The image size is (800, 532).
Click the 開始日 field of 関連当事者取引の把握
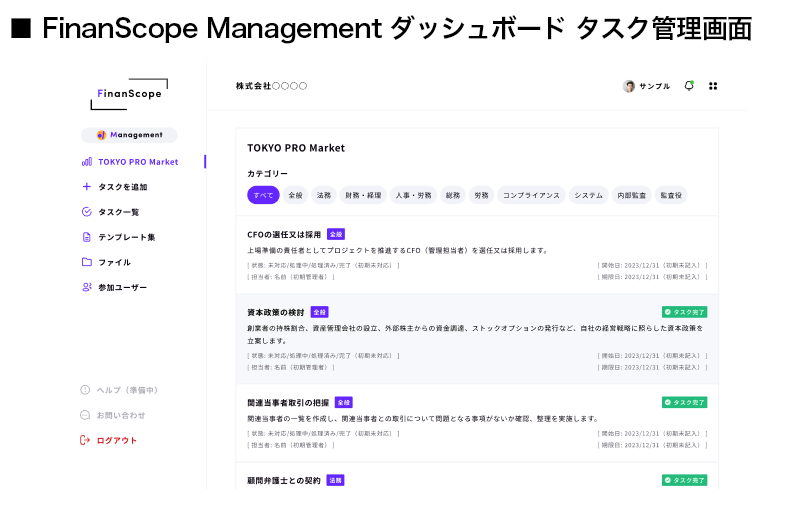pyautogui.click(x=653, y=434)
